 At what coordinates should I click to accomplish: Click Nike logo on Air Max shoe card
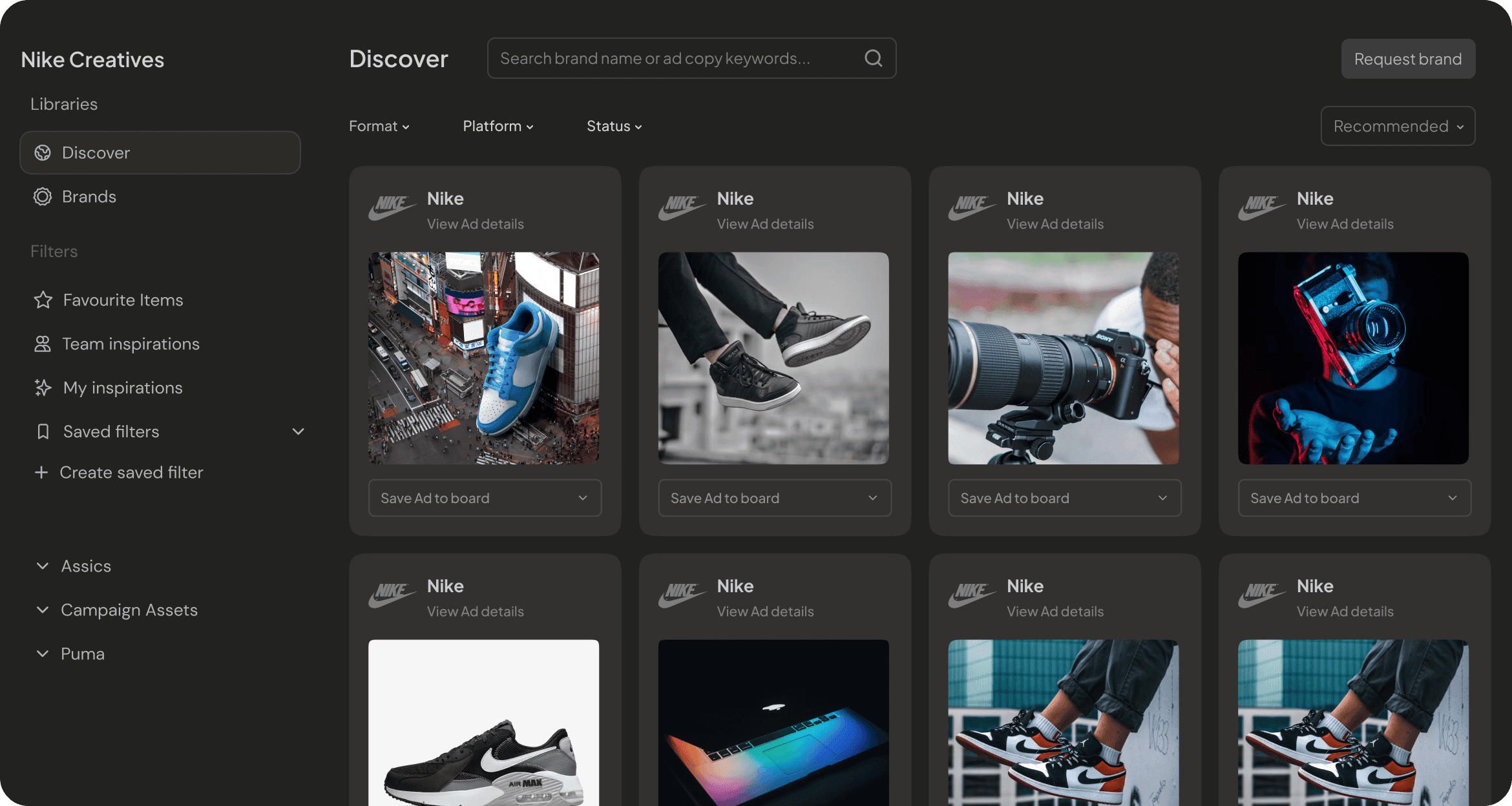(392, 595)
